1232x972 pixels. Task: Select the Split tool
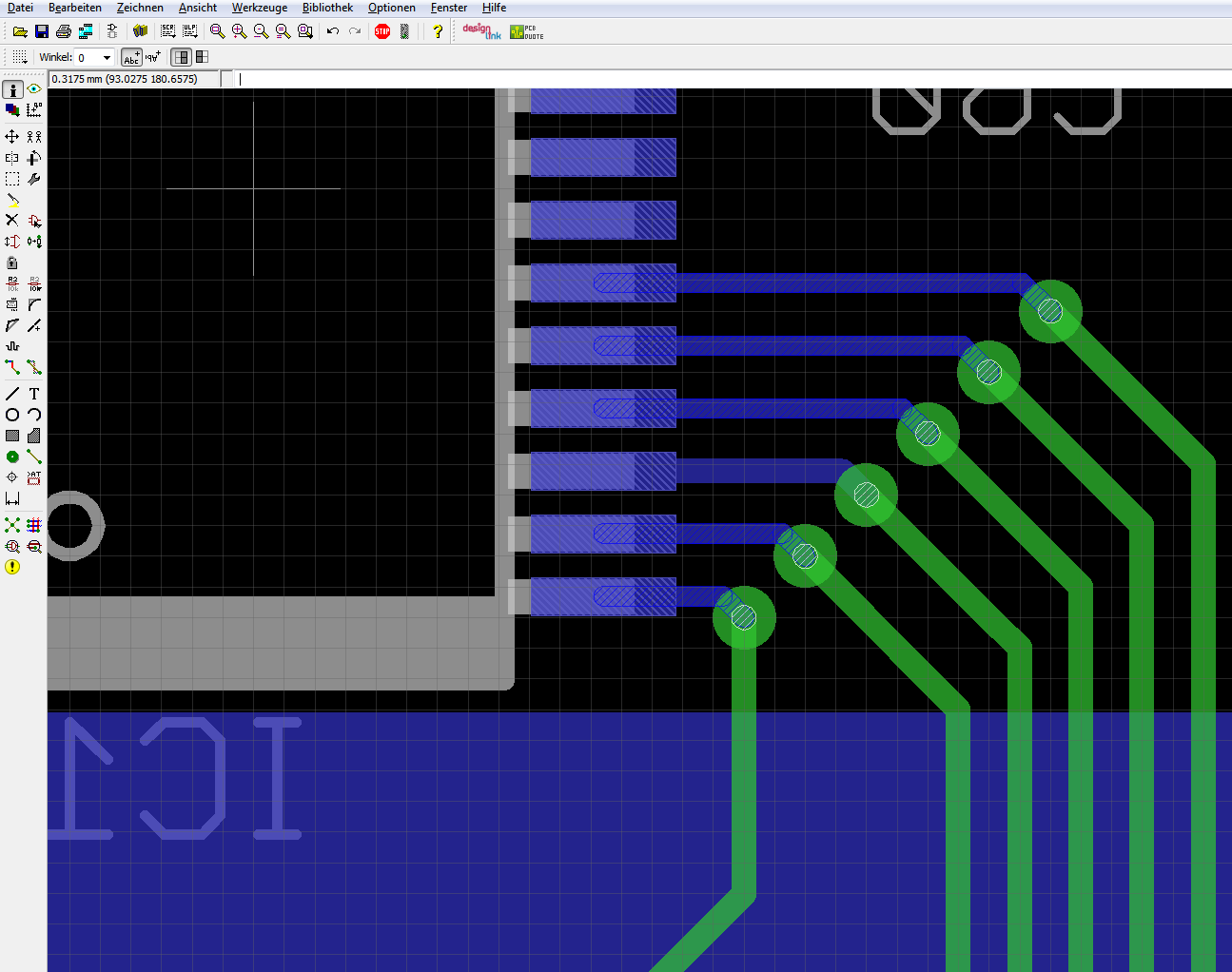pyautogui.click(x=12, y=325)
